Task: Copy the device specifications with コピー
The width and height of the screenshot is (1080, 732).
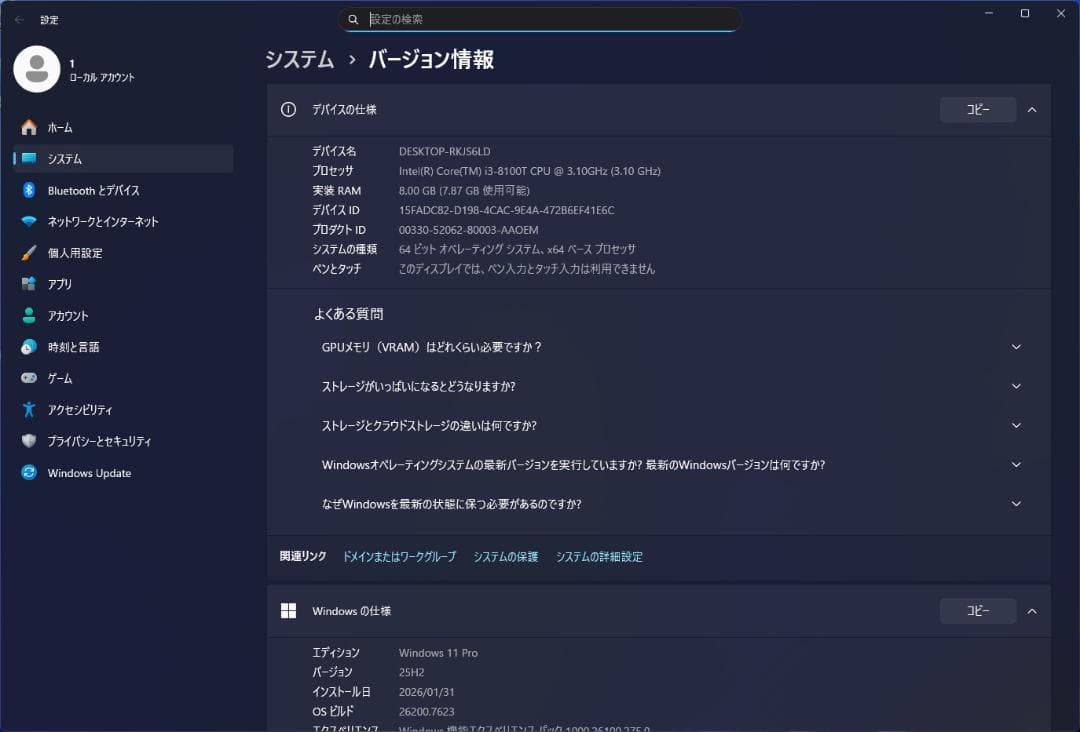Action: click(x=977, y=110)
